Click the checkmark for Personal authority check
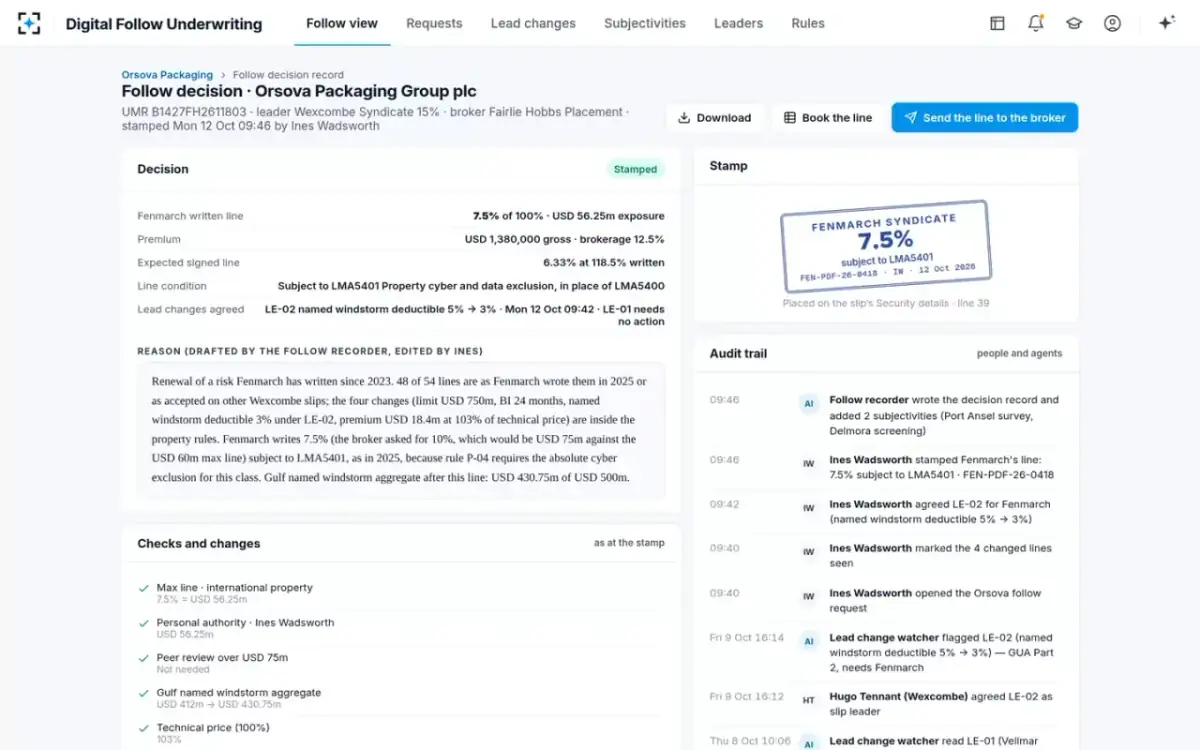 [x=144, y=623]
